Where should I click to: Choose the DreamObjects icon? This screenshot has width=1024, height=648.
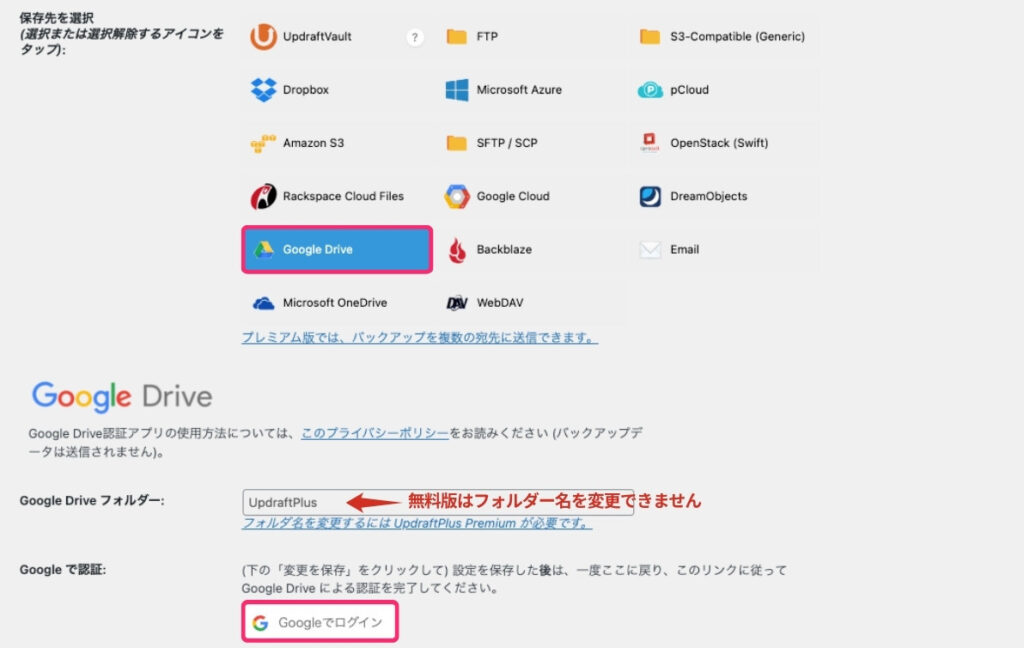coord(650,196)
